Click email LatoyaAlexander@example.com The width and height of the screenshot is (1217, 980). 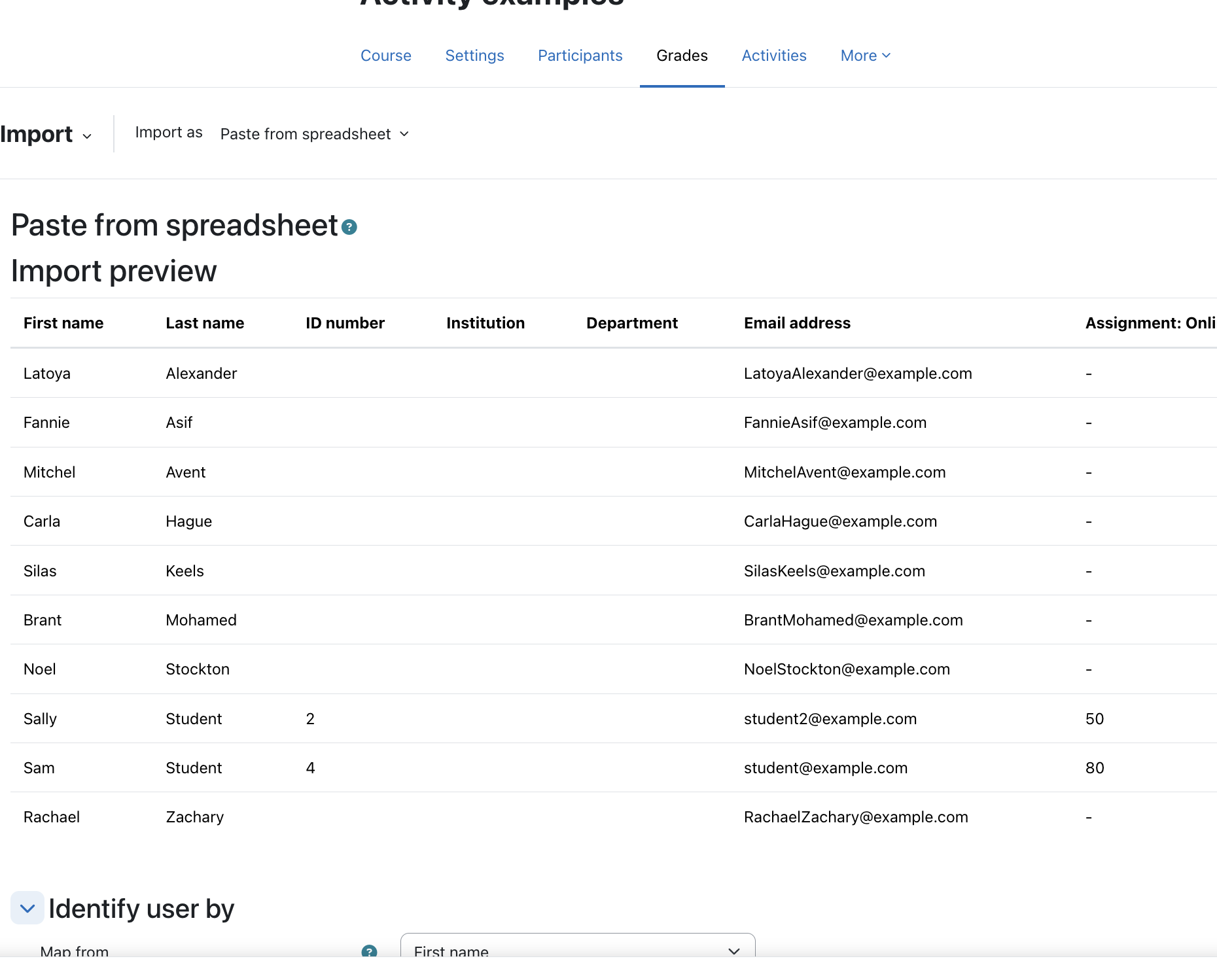(858, 374)
